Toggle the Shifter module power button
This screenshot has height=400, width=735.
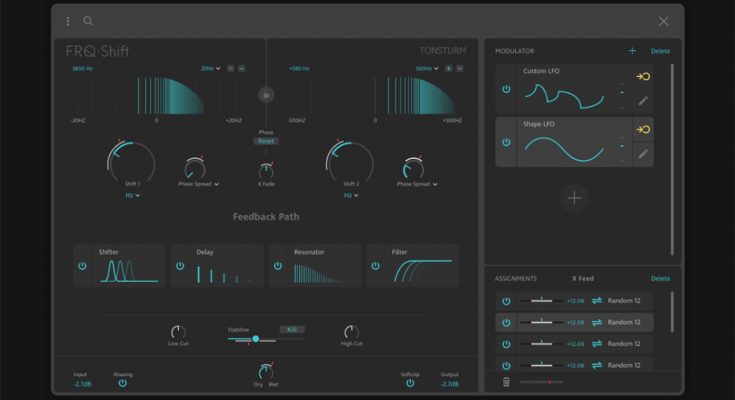[83, 266]
